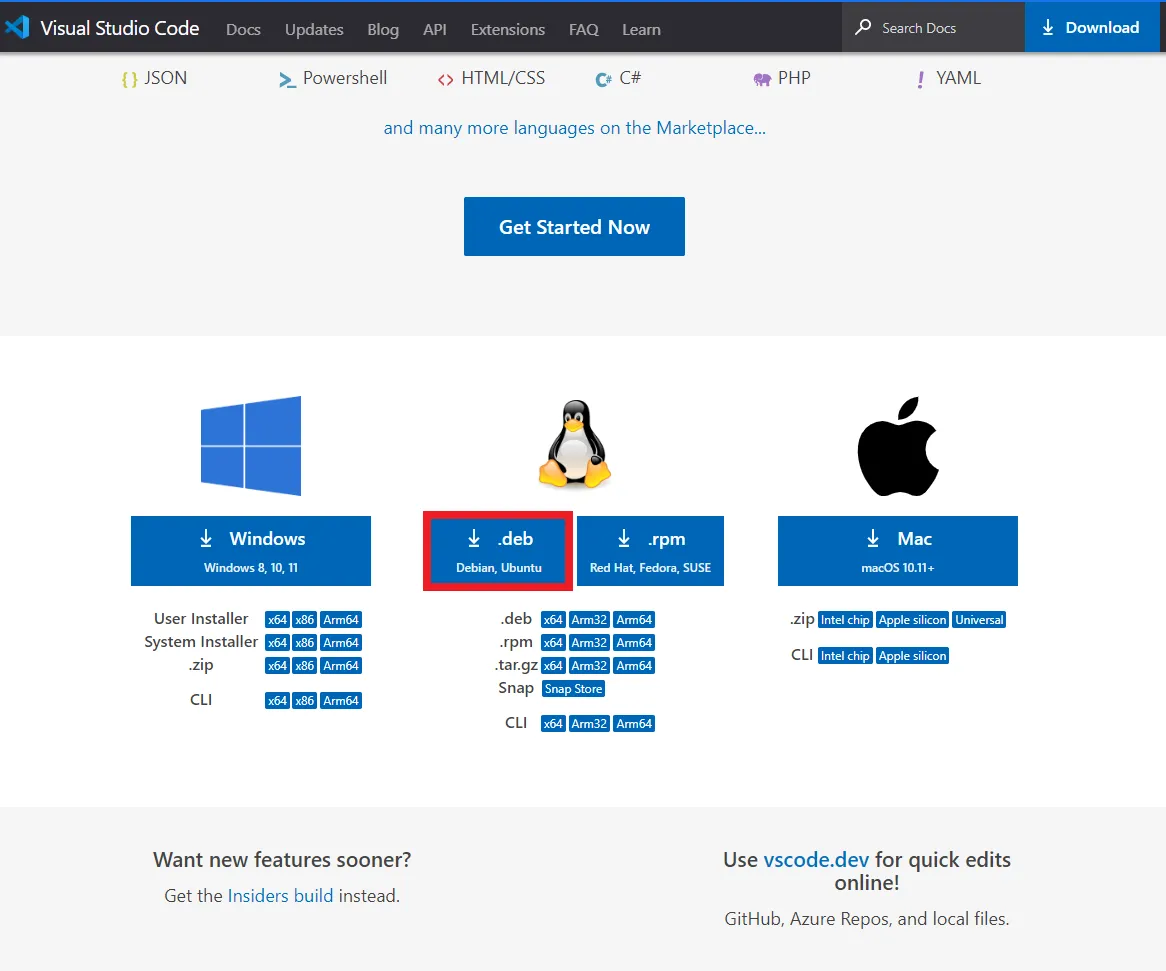Image resolution: width=1166 pixels, height=971 pixels.
Task: Download the .rpm Red Hat package
Action: [x=651, y=551]
